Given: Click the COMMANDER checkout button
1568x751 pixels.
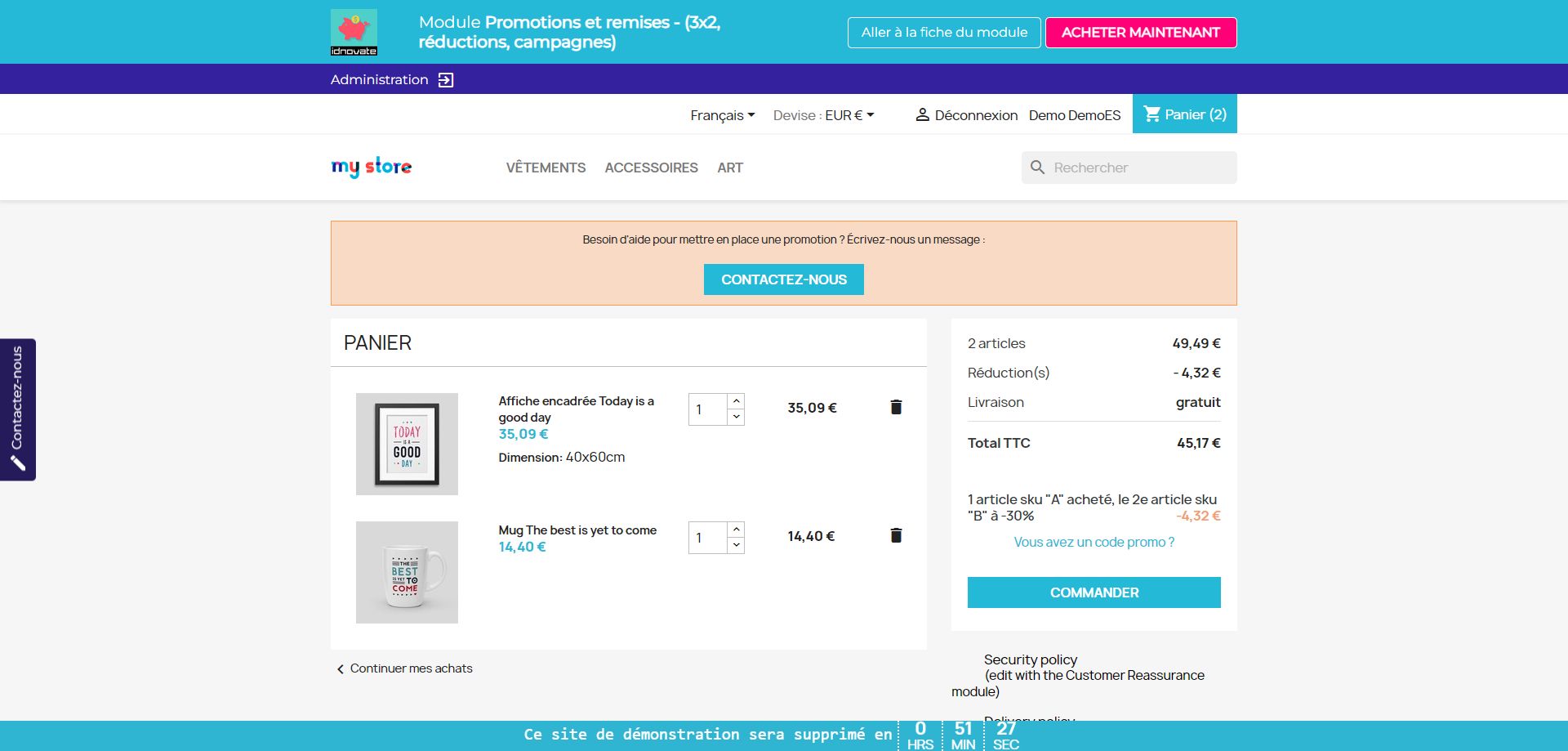Looking at the screenshot, I should (x=1094, y=592).
